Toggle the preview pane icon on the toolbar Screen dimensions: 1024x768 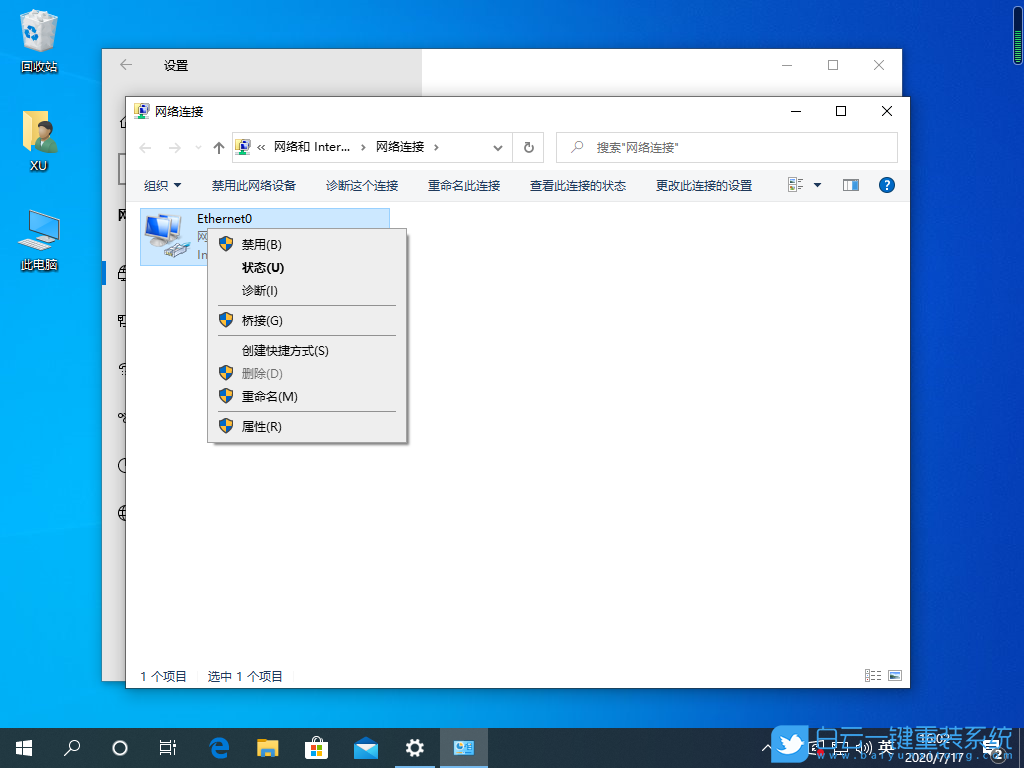tap(850, 185)
